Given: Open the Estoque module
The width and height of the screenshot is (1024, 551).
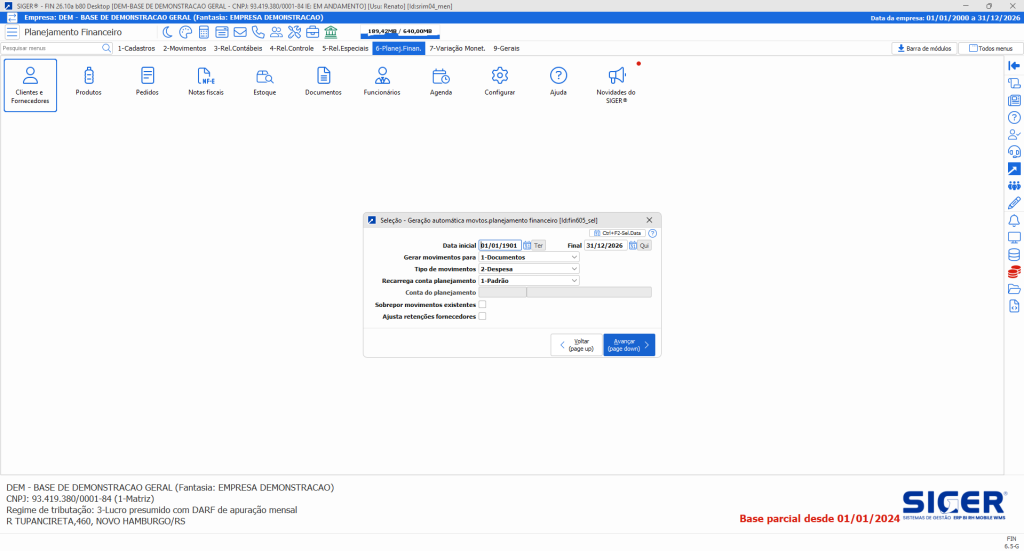Looking at the screenshot, I should coord(264,82).
